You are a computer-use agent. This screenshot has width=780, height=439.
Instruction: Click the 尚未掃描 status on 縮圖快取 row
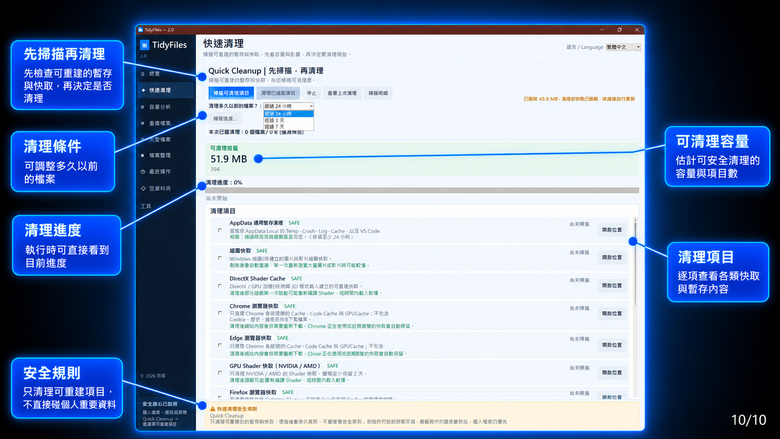point(580,253)
